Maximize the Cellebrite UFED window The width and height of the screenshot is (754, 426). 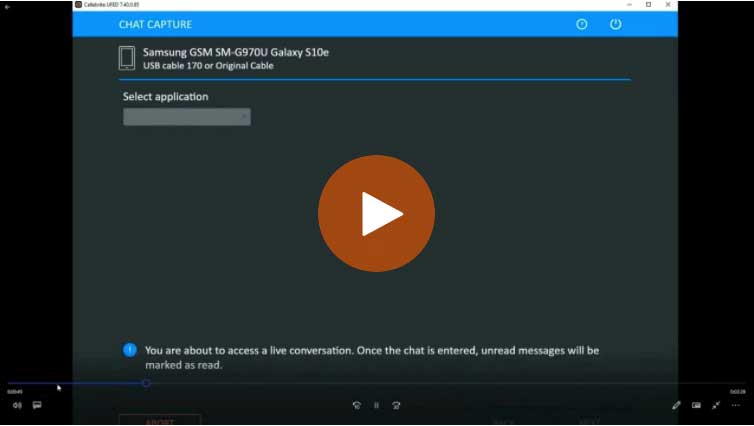click(x=648, y=4)
